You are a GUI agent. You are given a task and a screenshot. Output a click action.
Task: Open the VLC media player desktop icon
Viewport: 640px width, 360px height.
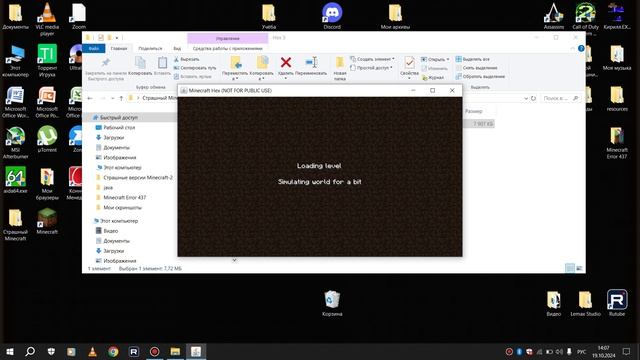[47, 13]
